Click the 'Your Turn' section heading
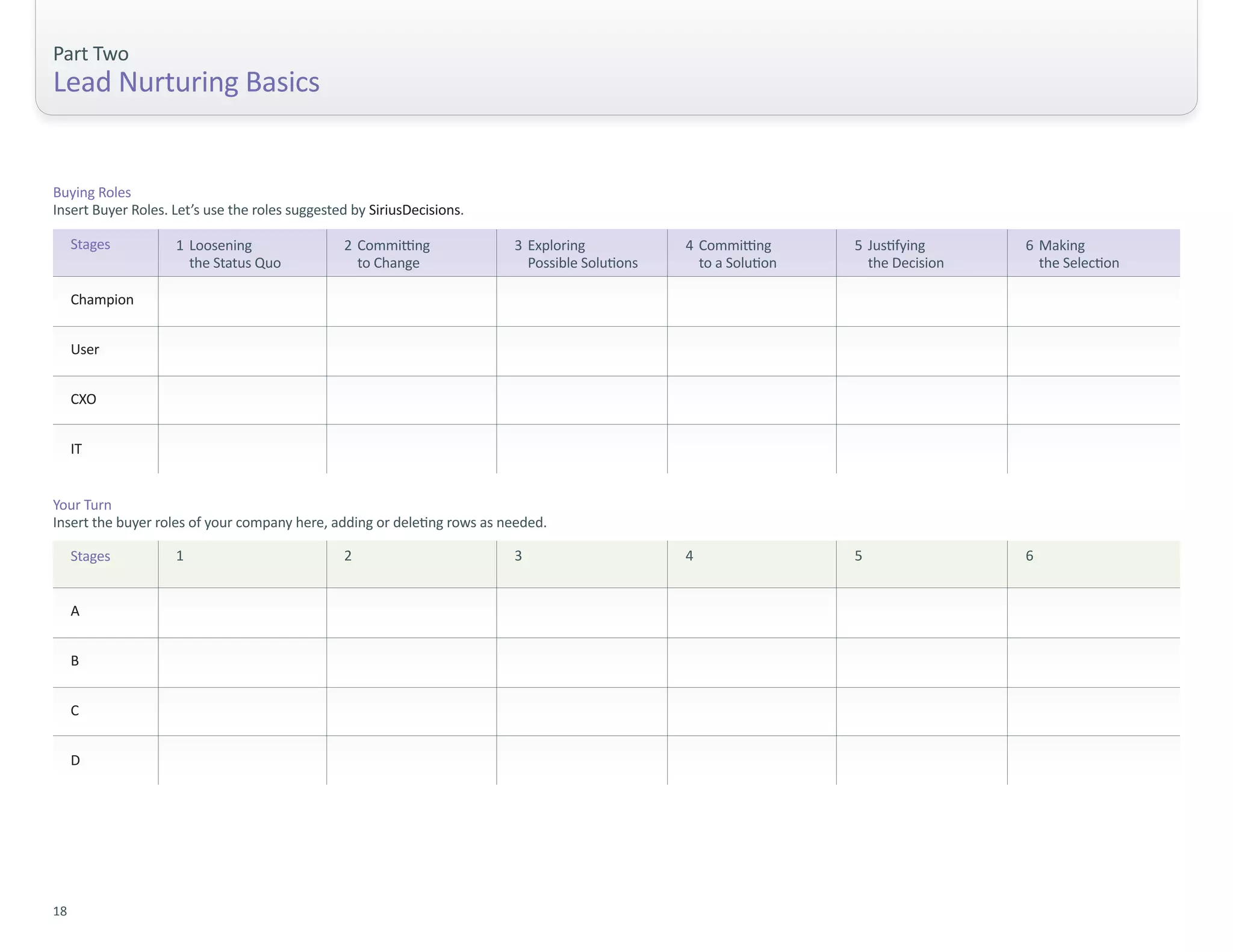Screen dimensions: 1233x952 point(82,505)
